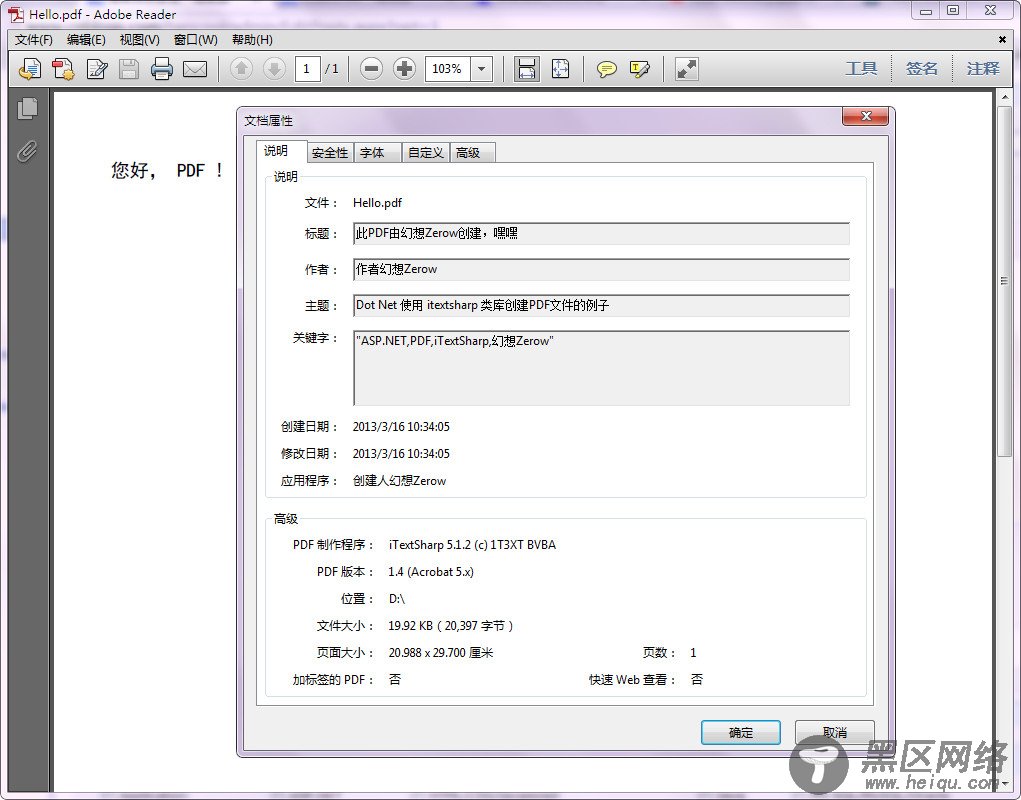
Task: Zoom out with minus button
Action: (x=371, y=68)
